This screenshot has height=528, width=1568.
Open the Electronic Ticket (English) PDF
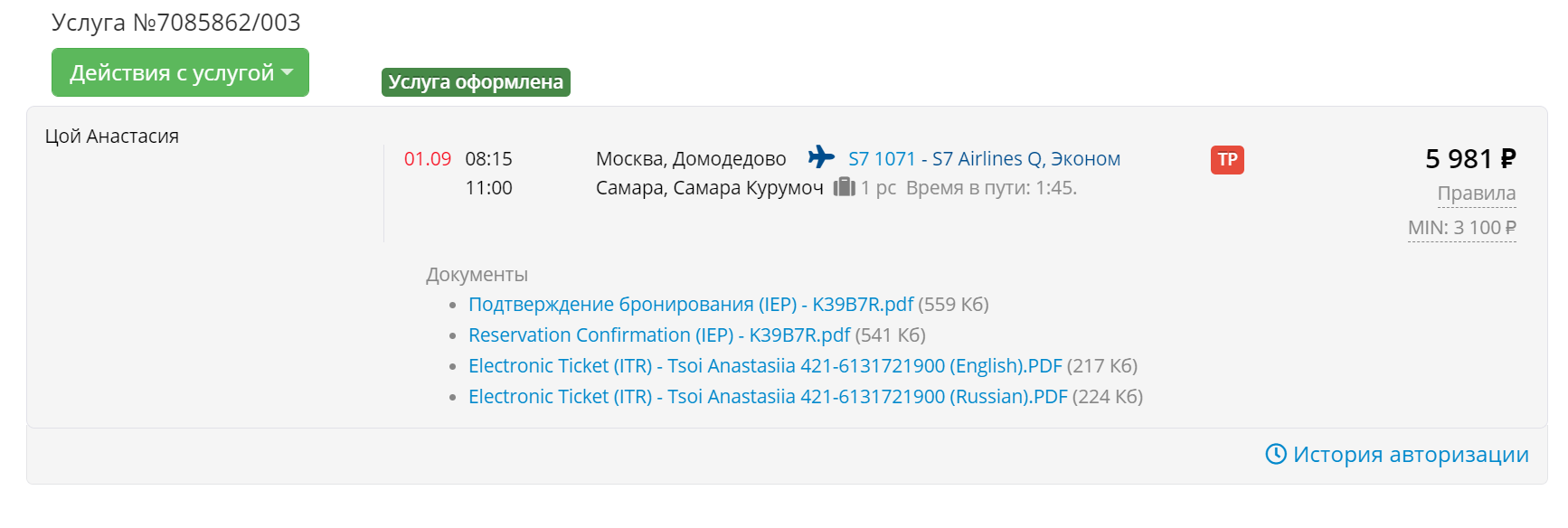765,366
